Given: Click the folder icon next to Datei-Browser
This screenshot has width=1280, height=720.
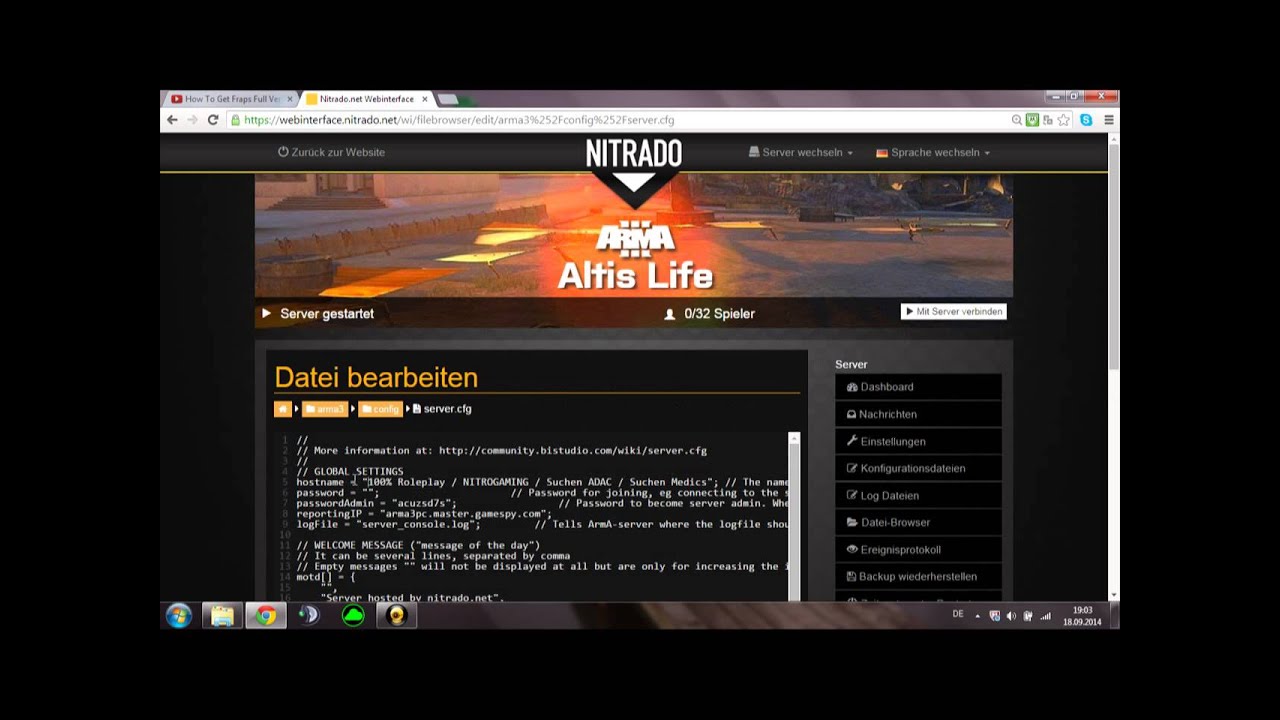Looking at the screenshot, I should [x=852, y=522].
